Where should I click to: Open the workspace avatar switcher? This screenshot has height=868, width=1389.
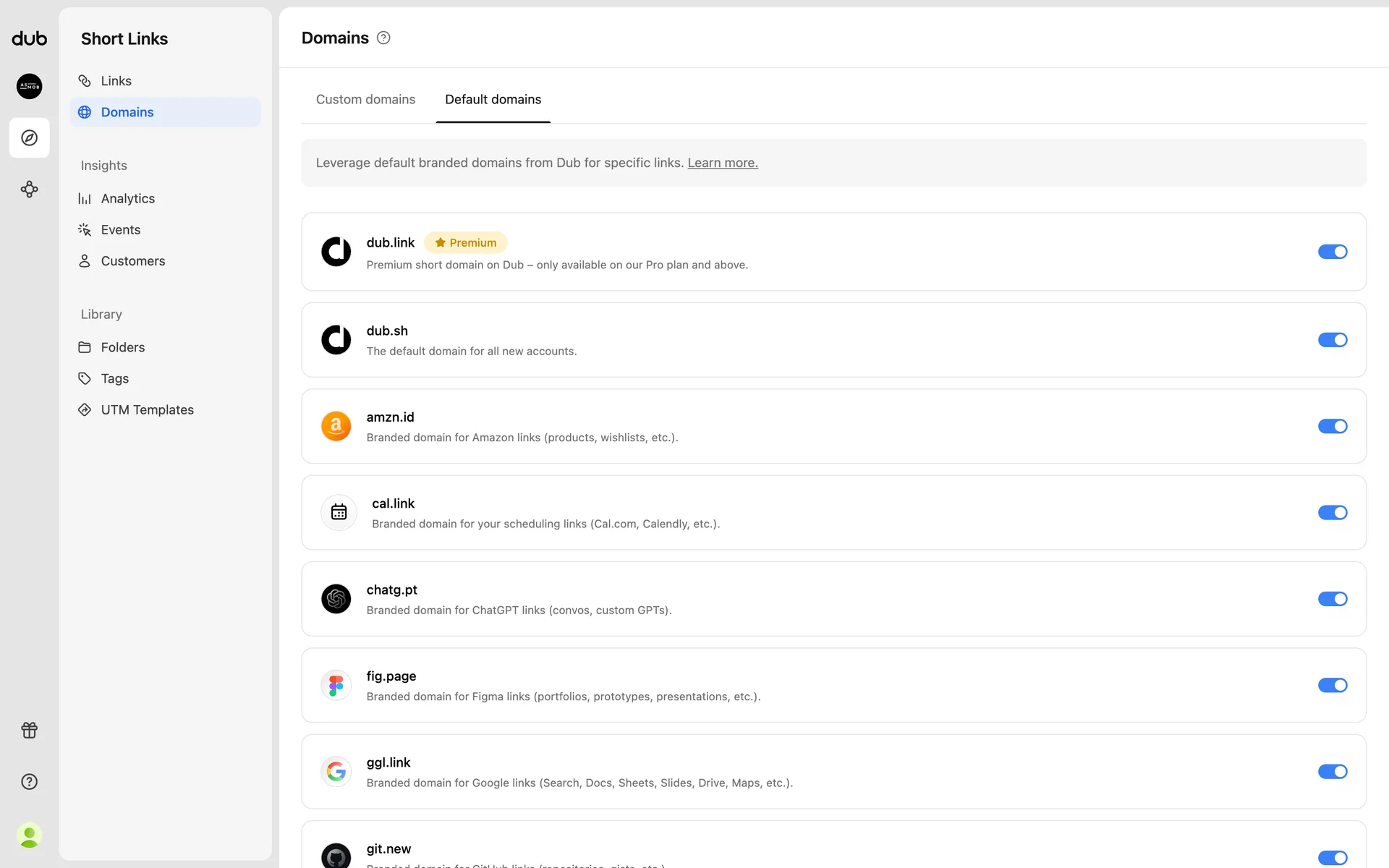click(x=29, y=86)
